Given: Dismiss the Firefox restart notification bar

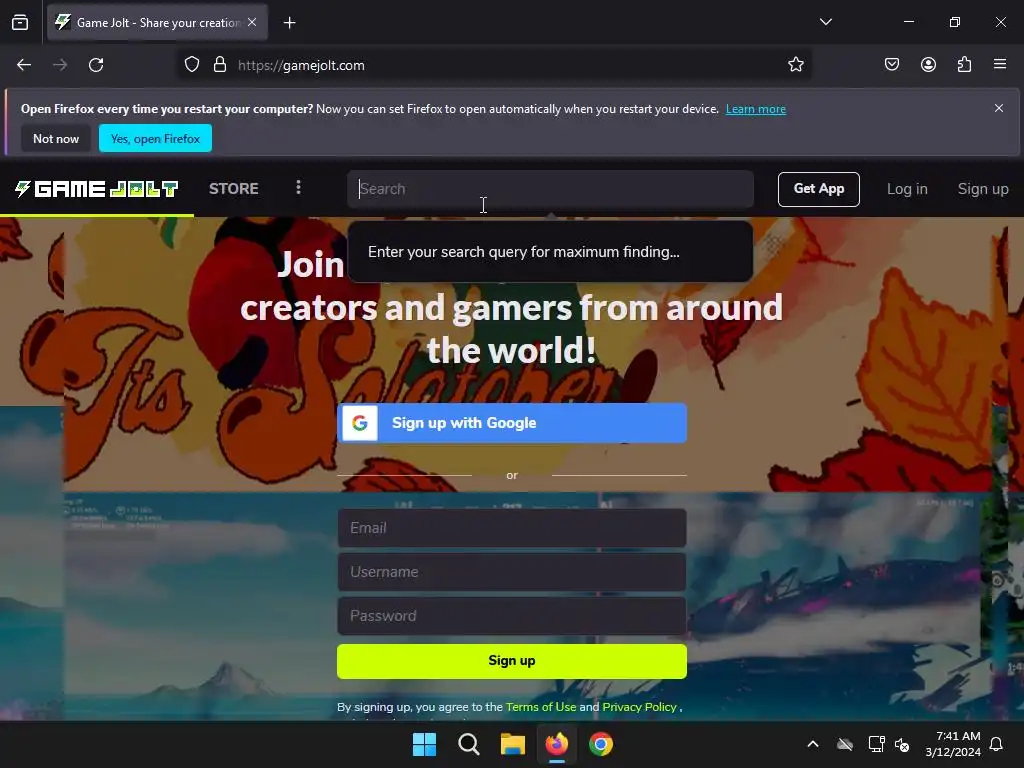Looking at the screenshot, I should [x=999, y=108].
